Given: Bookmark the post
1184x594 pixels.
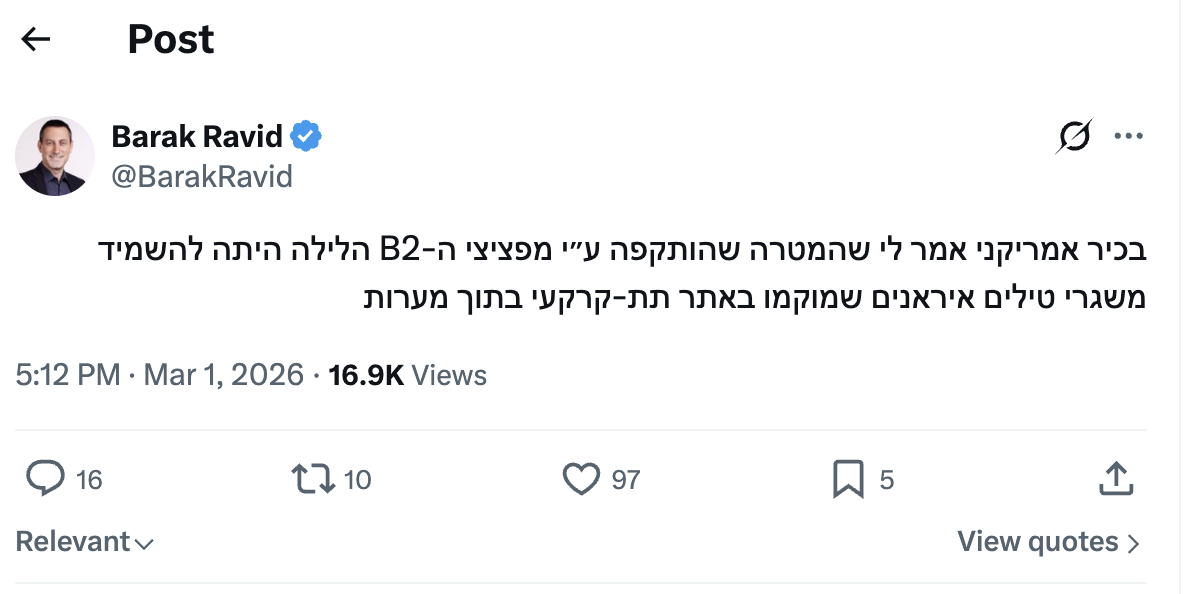Looking at the screenshot, I should [848, 479].
